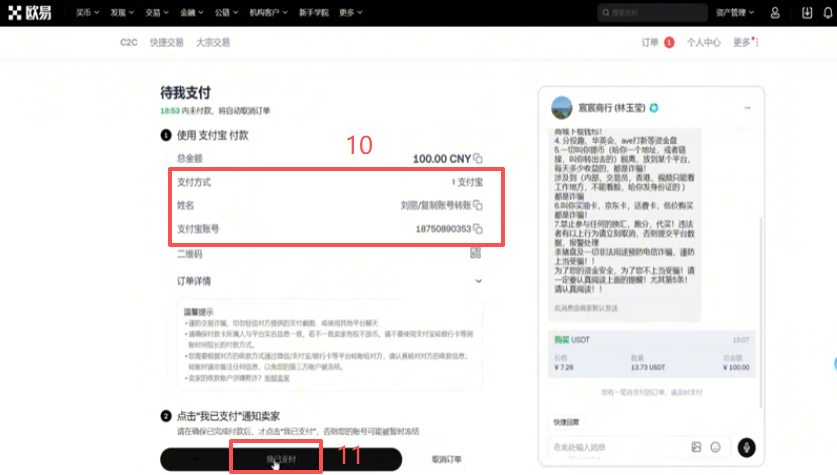Click the 欧易 logo in the header

[30, 13]
